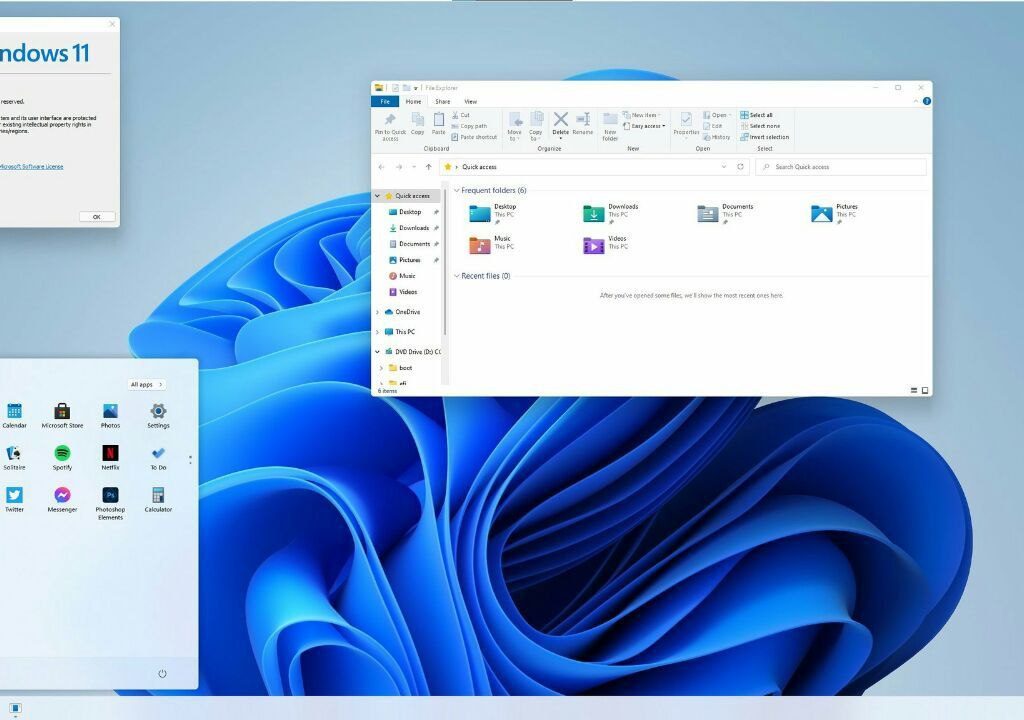The width and height of the screenshot is (1024, 720).
Task: Expand OneDrive in the navigation pane
Action: [x=377, y=312]
